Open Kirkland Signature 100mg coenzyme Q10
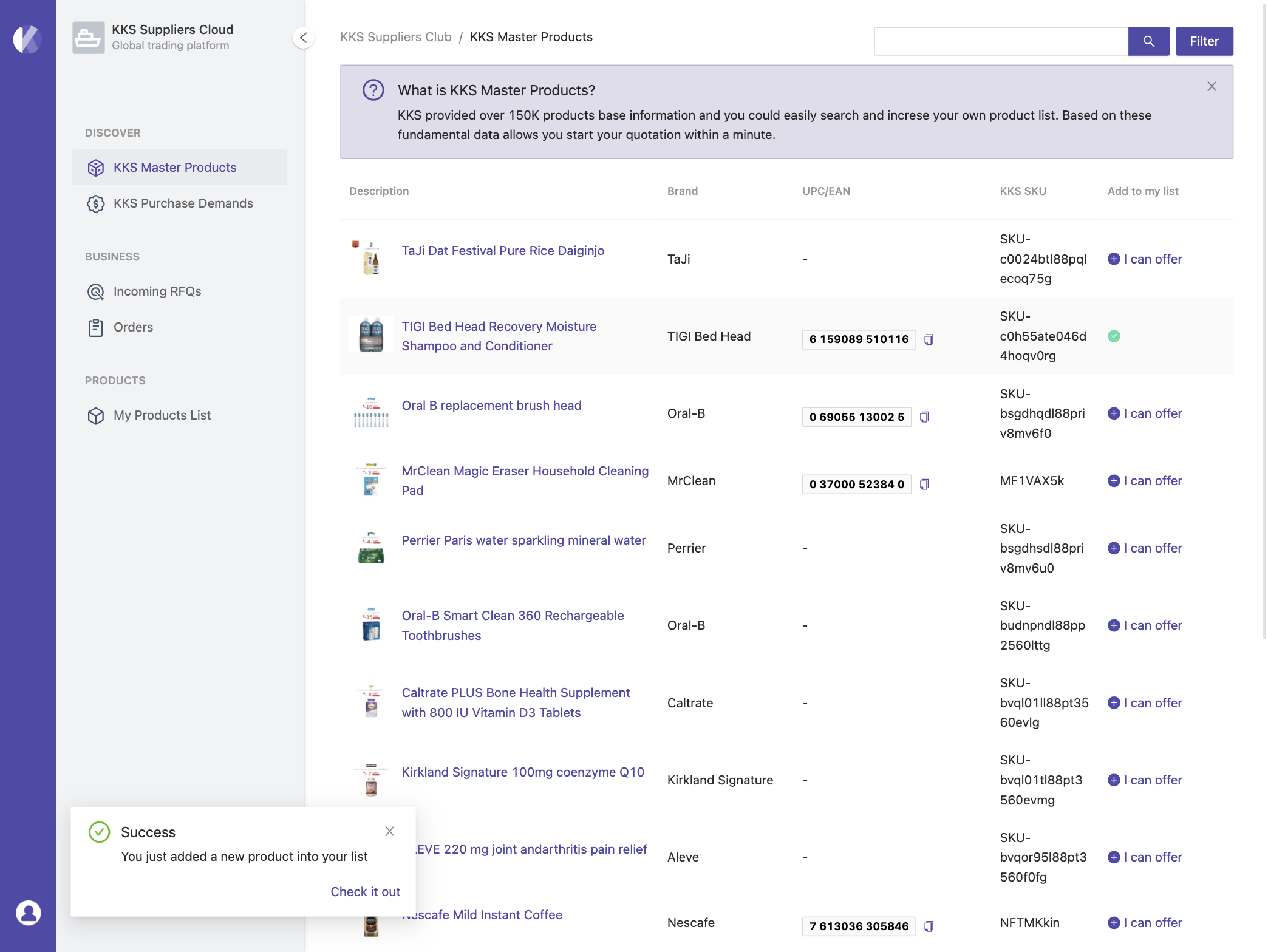Screen dimensions: 1268x952 tap(523, 772)
